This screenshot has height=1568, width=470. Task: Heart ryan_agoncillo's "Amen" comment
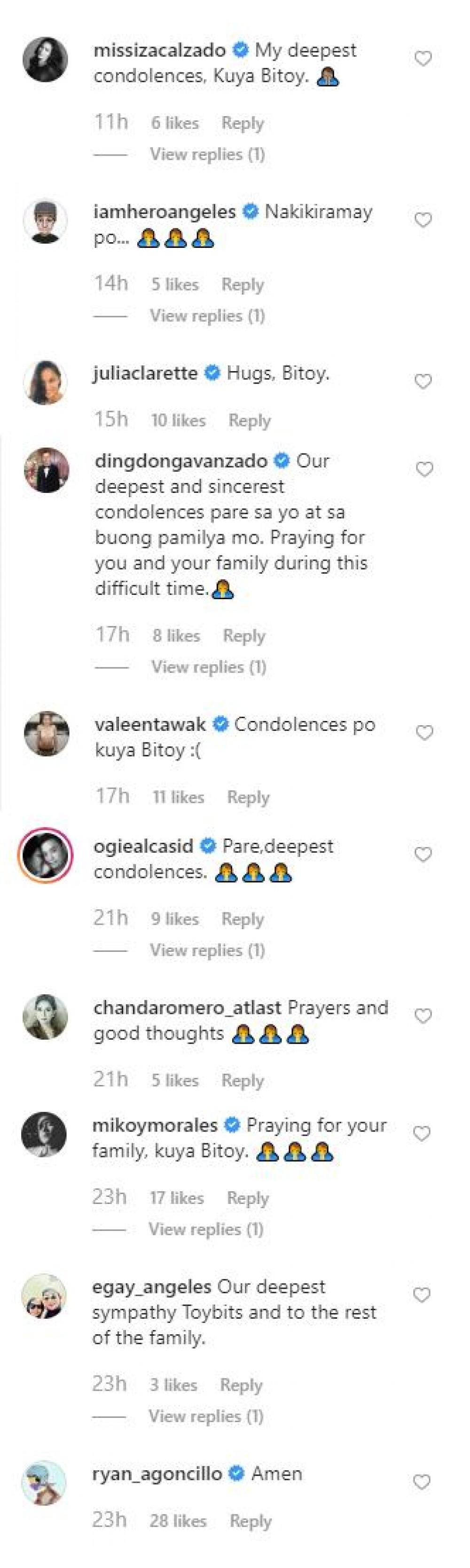coord(422,1481)
